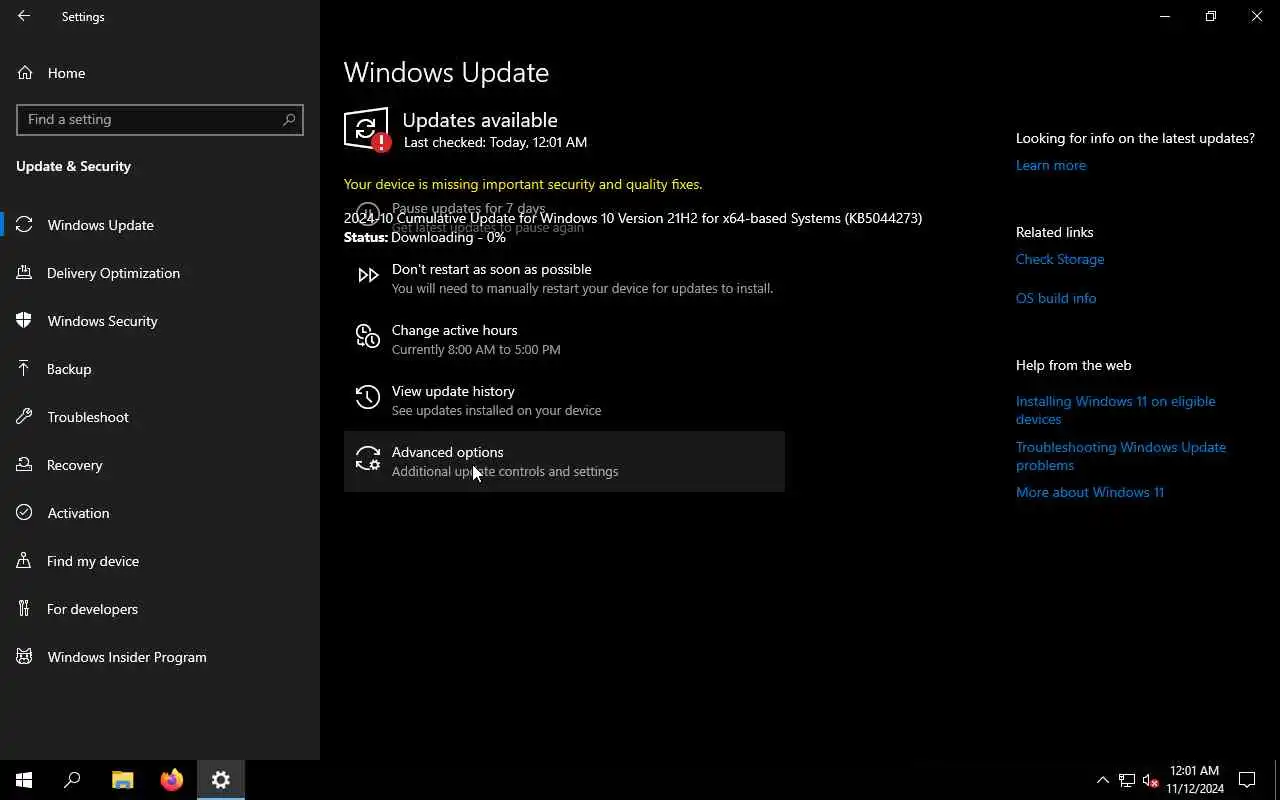The image size is (1280, 800).
Task: Click the Updates available status icon
Action: [367, 130]
